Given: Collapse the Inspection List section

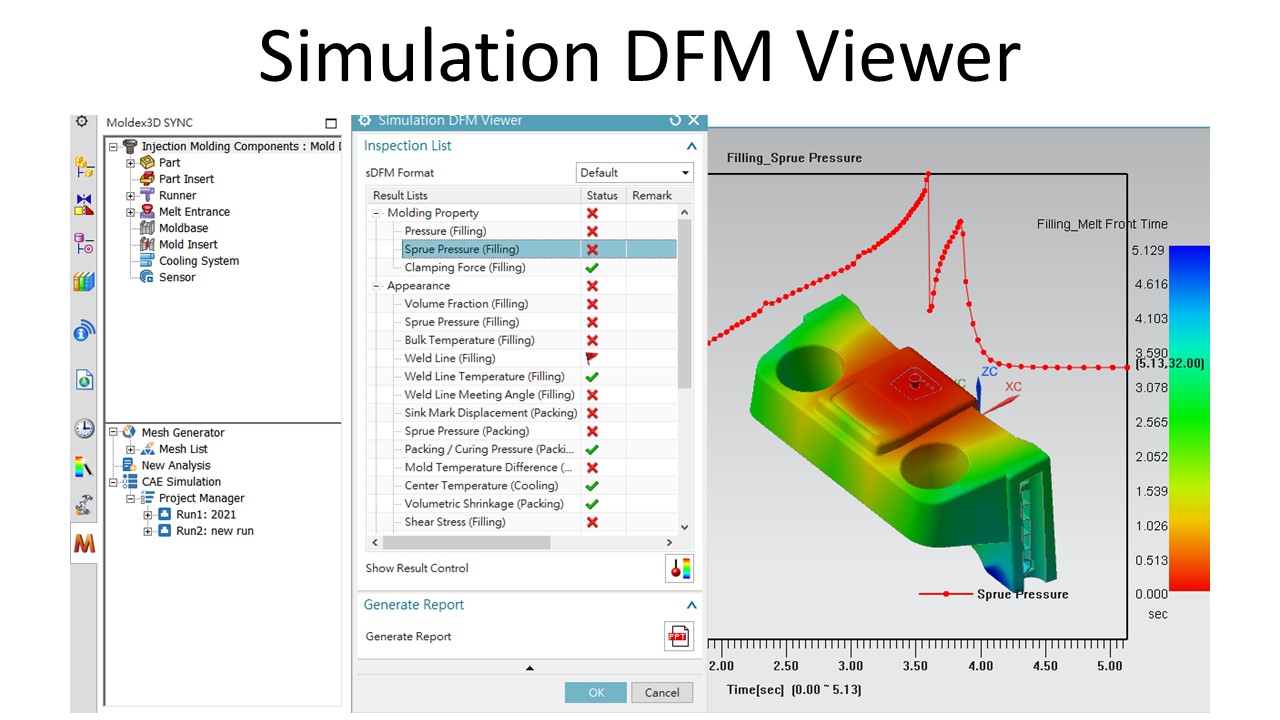Looking at the screenshot, I should [691, 146].
